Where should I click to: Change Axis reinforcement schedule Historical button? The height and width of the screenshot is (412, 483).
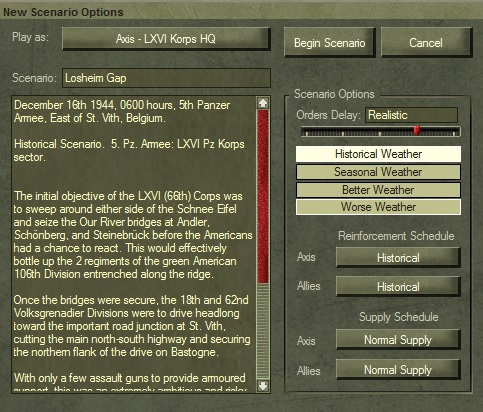pos(398,258)
